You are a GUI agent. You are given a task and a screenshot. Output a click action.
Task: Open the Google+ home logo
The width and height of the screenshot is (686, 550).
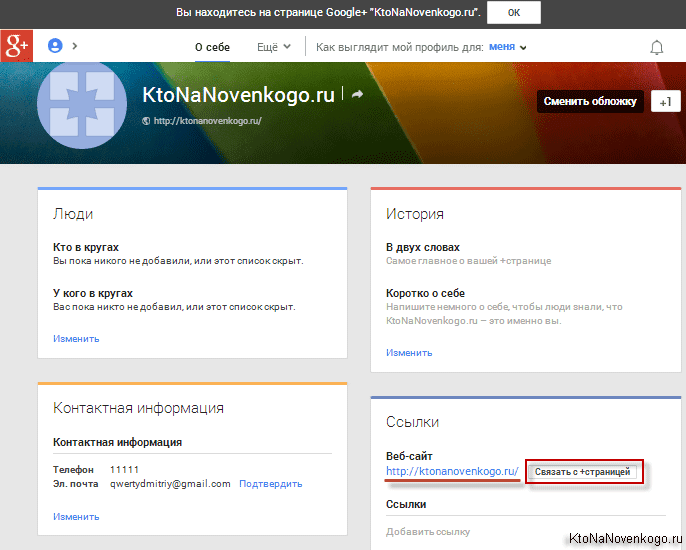coord(17,46)
